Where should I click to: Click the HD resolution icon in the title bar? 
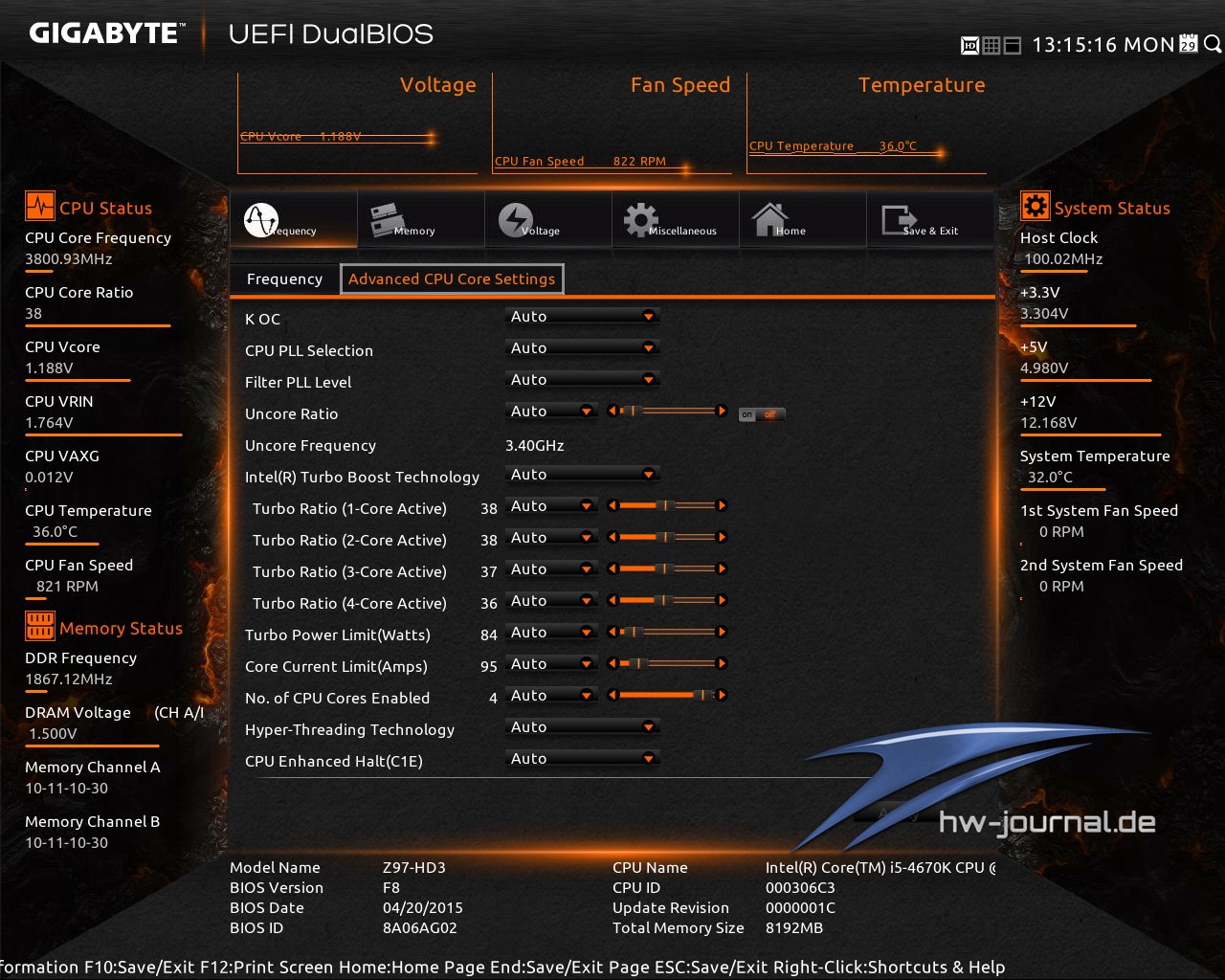point(969,44)
